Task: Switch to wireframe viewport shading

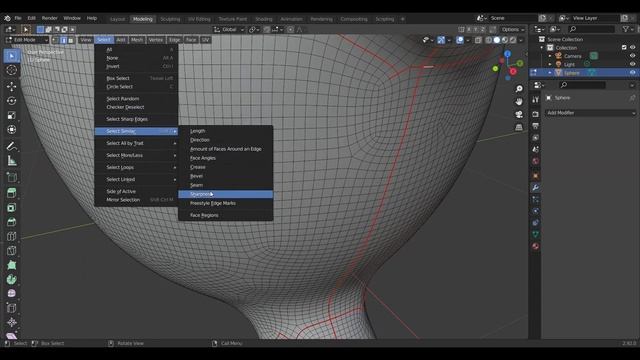Action: 489,40
